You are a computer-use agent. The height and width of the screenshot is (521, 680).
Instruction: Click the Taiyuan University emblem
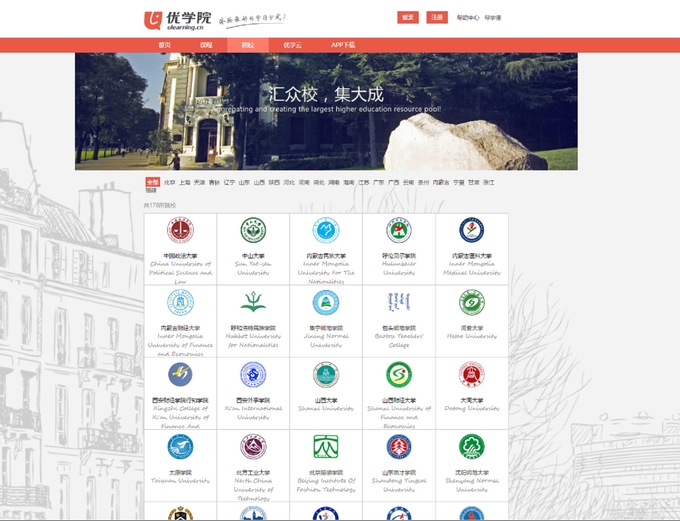point(180,447)
